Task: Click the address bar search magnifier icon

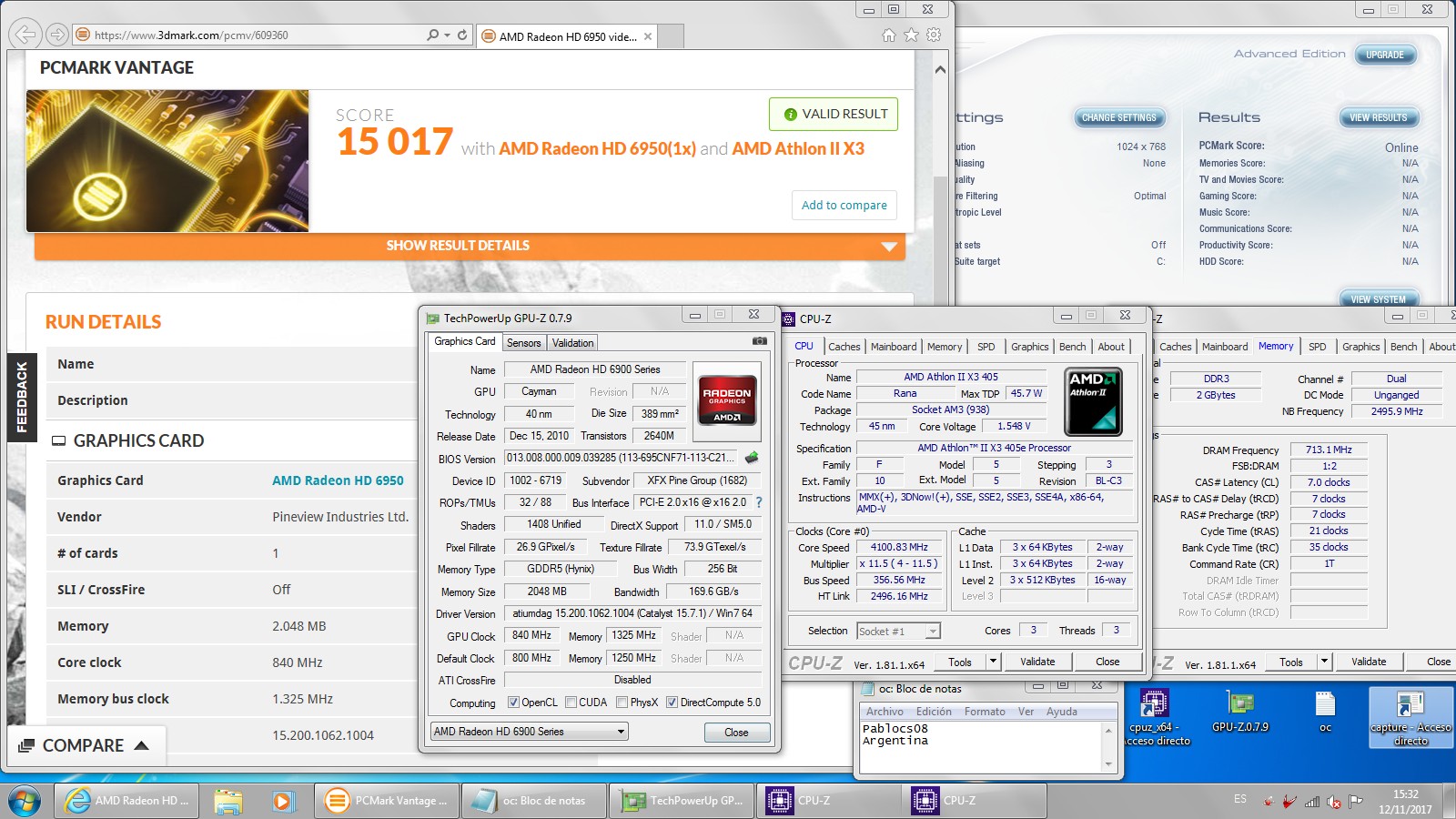Action: (432, 35)
